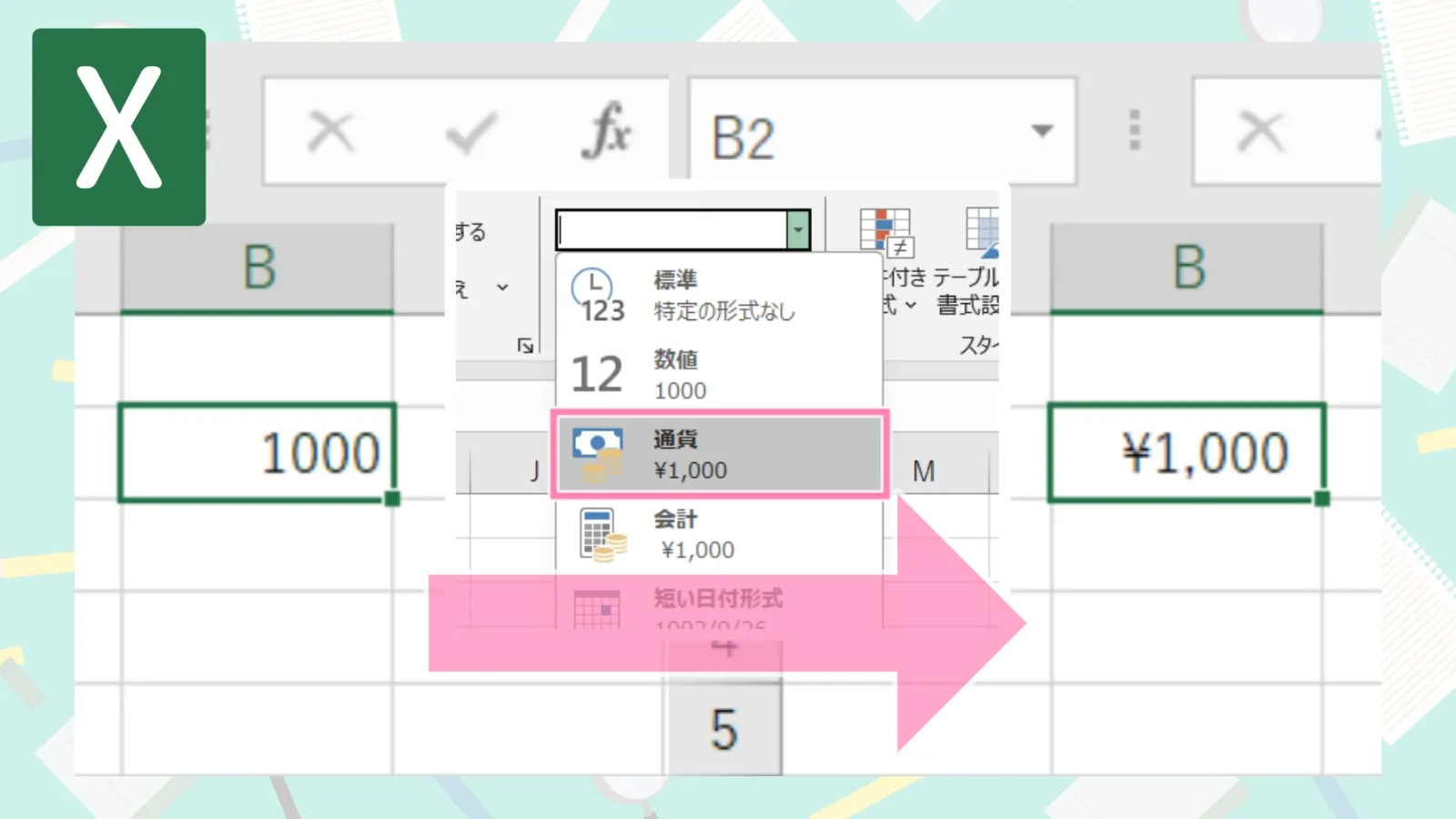Click the number format text input box

click(x=672, y=229)
